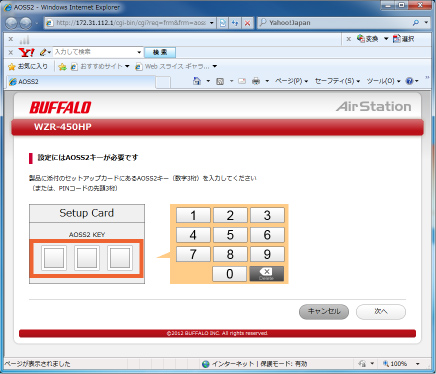The height and width of the screenshot is (374, 436).
Task: Open the dropdown arrow next to 変換
Action: (386, 39)
